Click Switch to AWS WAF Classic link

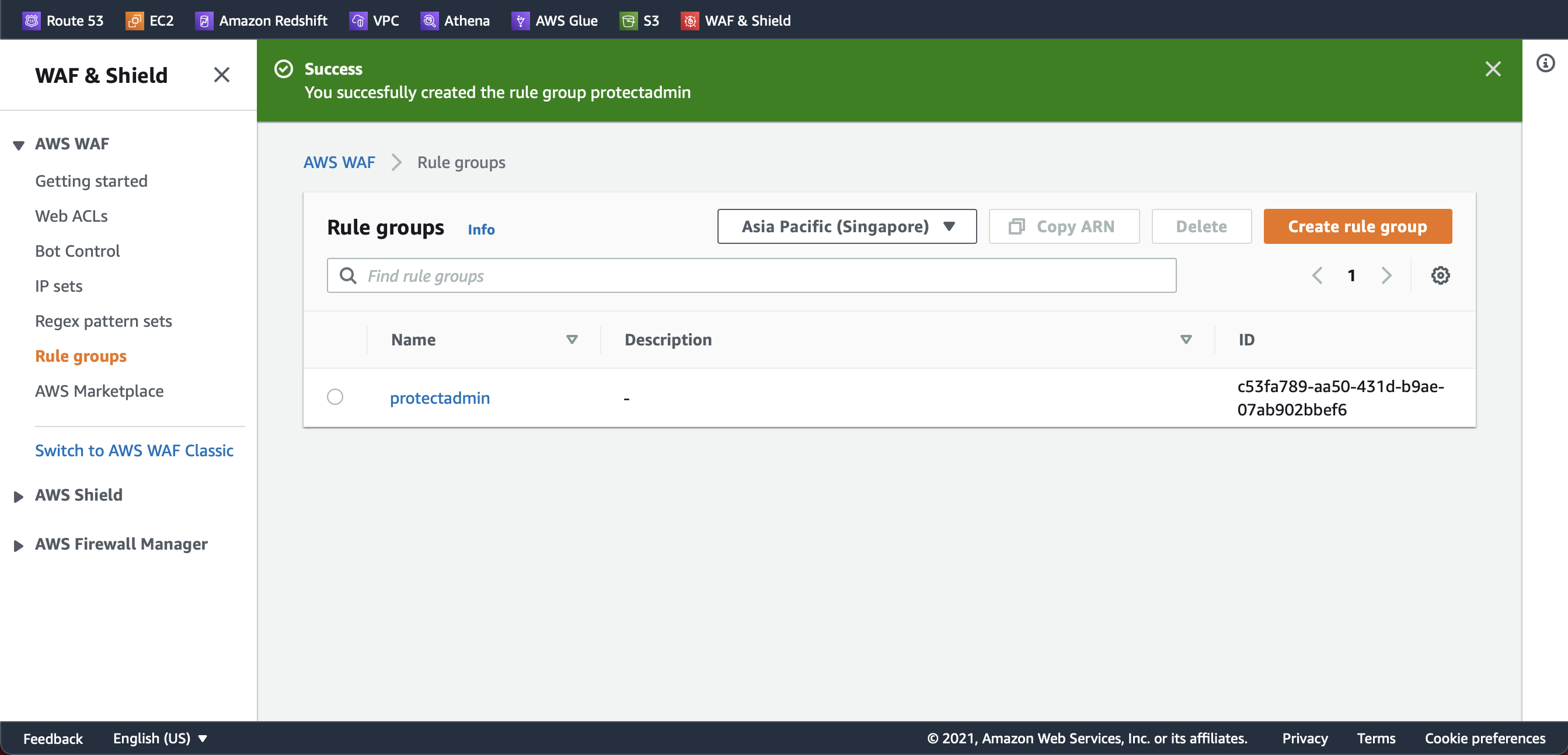pos(134,450)
